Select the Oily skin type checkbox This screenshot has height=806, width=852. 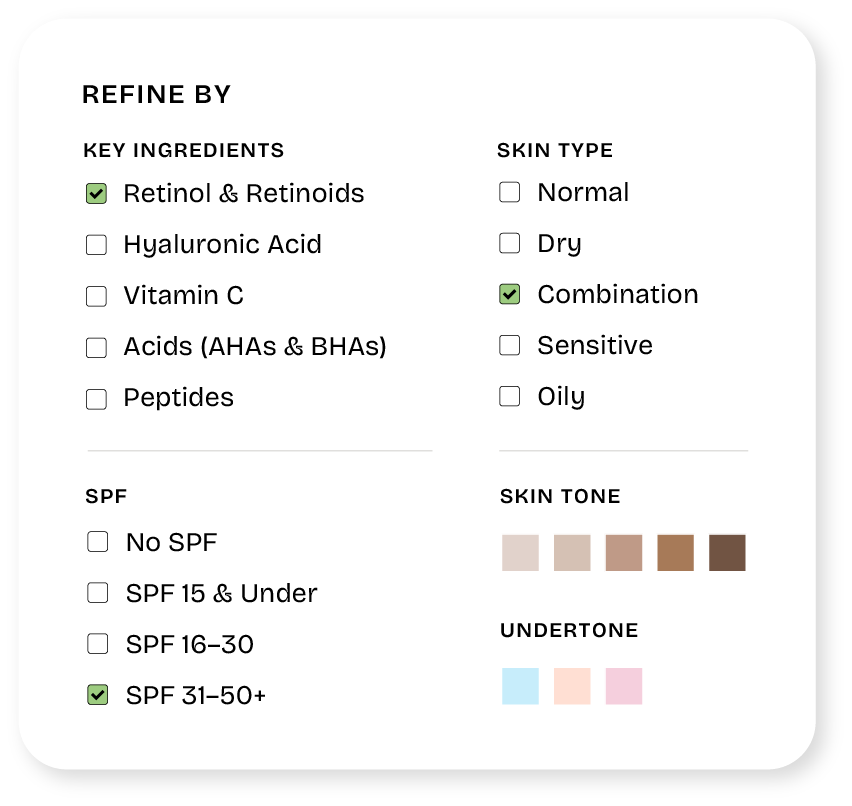pyautogui.click(x=510, y=397)
